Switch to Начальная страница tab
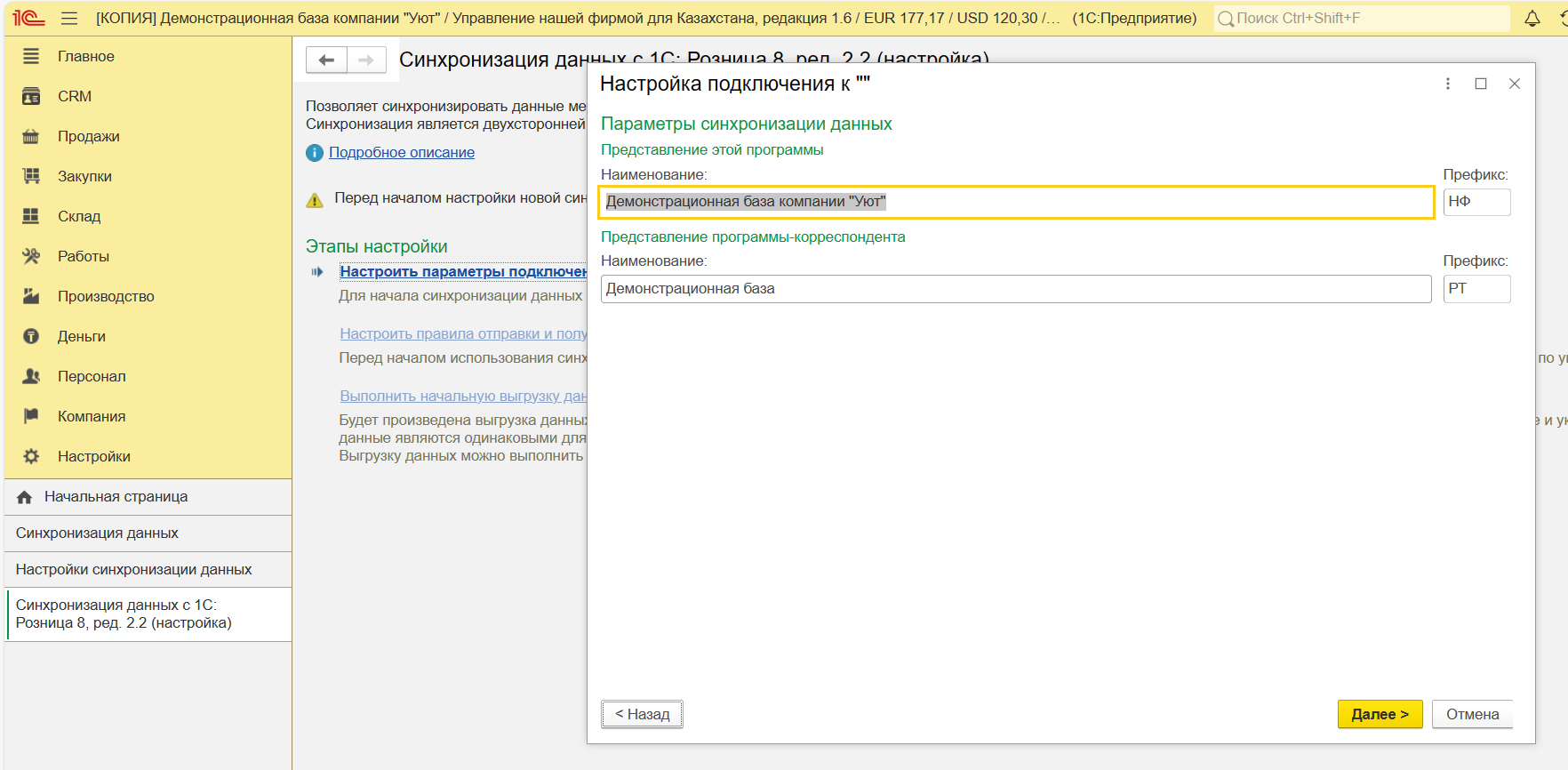Screen dimensions: 1568x770 pyautogui.click(x=116, y=497)
